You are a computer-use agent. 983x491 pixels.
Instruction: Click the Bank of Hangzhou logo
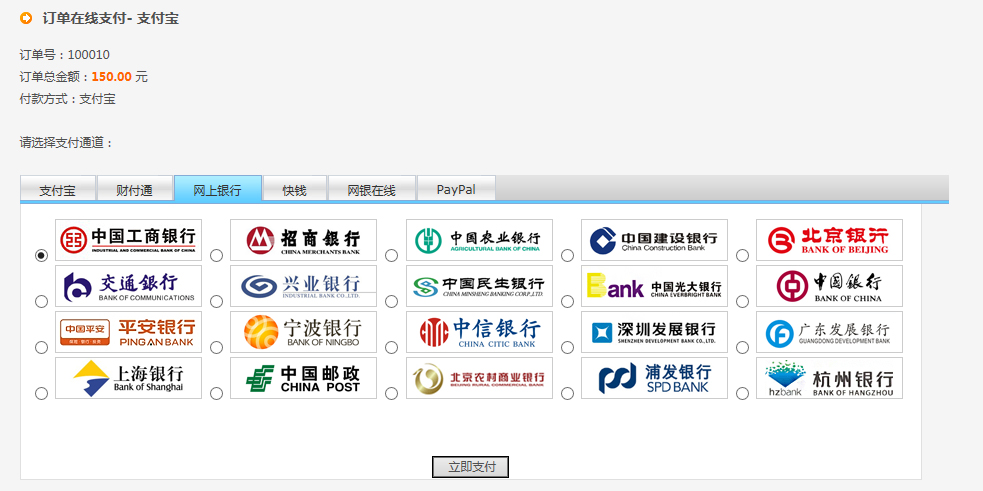pyautogui.click(x=829, y=378)
